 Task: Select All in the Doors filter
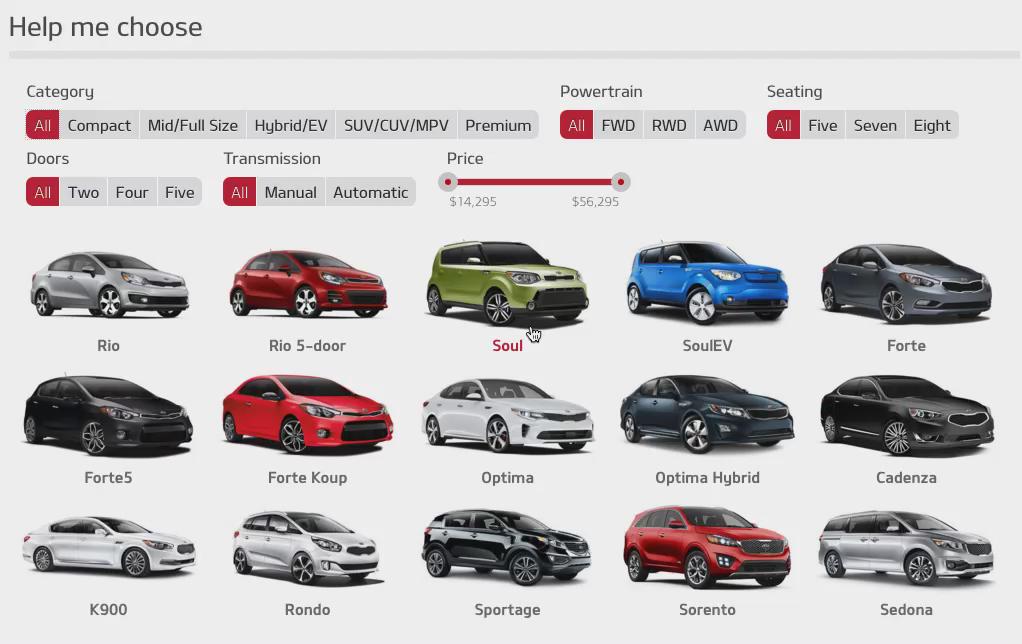[x=42, y=192]
